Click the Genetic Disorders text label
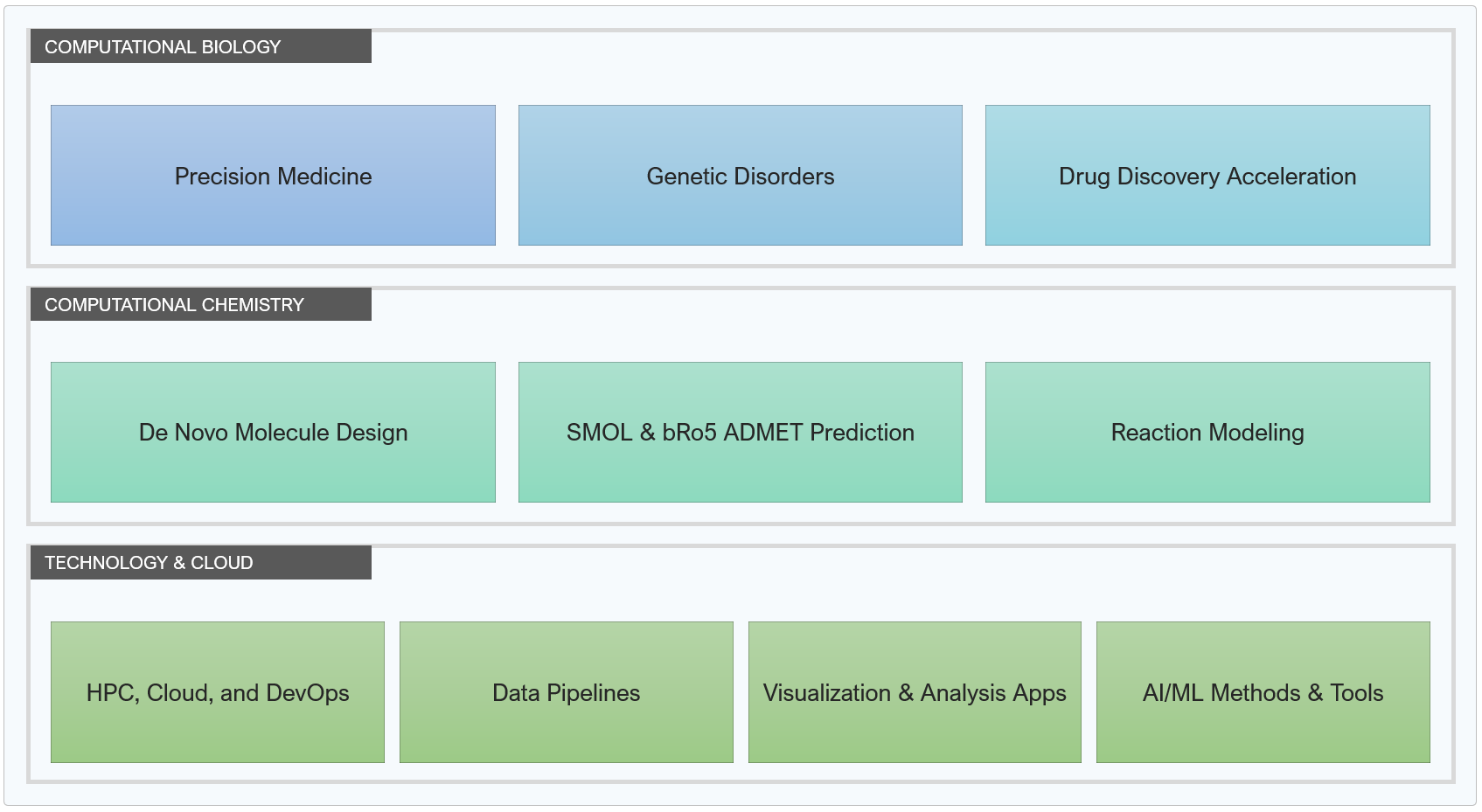 (x=741, y=177)
